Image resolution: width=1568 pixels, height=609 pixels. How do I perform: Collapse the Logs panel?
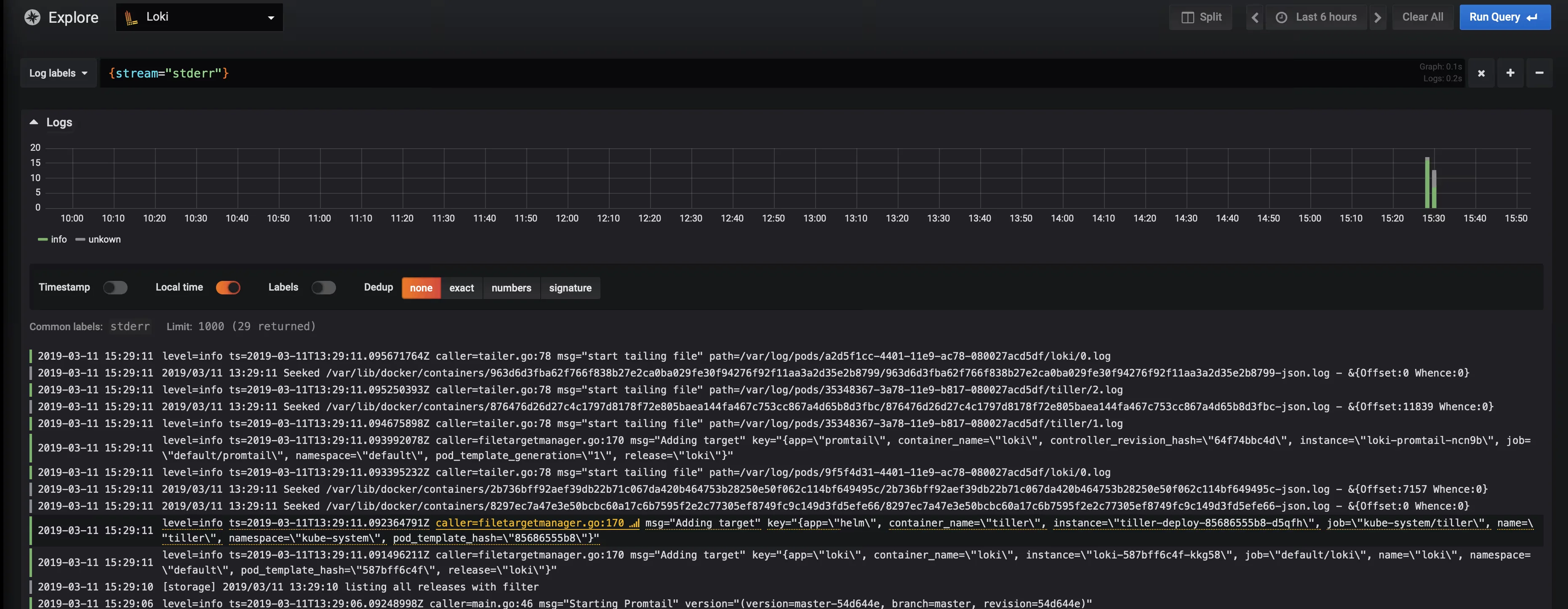coord(34,123)
